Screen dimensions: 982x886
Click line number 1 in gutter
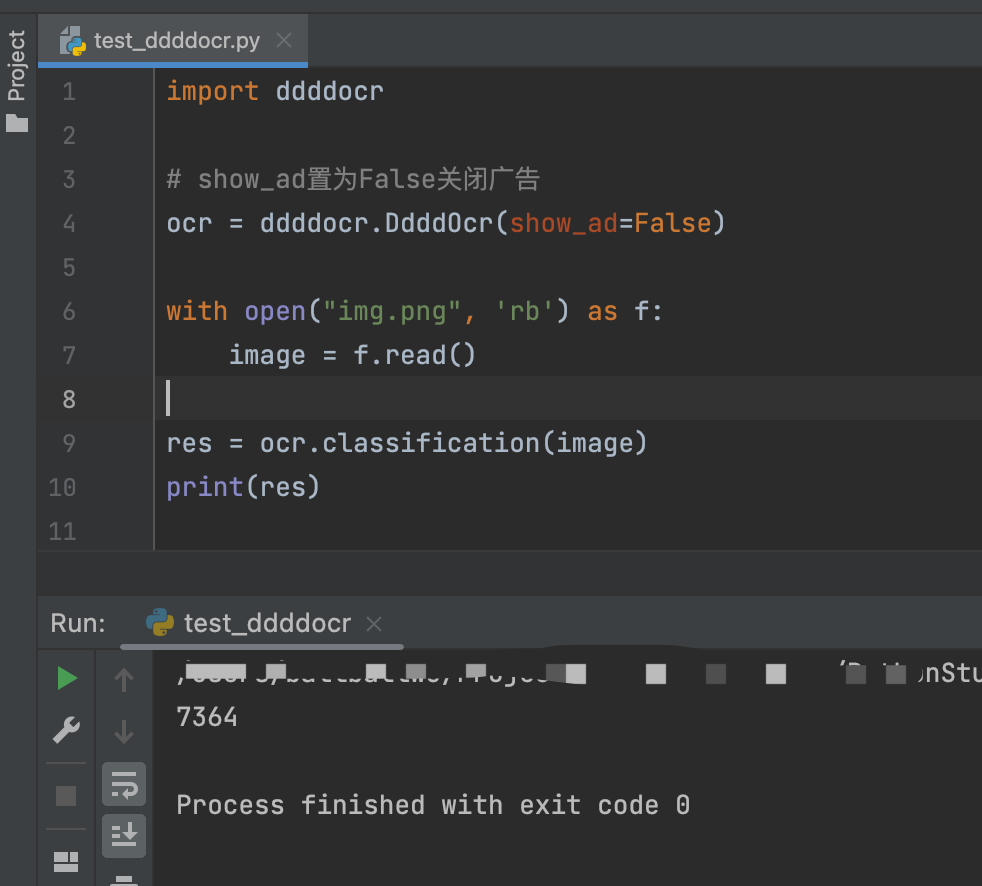pos(69,92)
